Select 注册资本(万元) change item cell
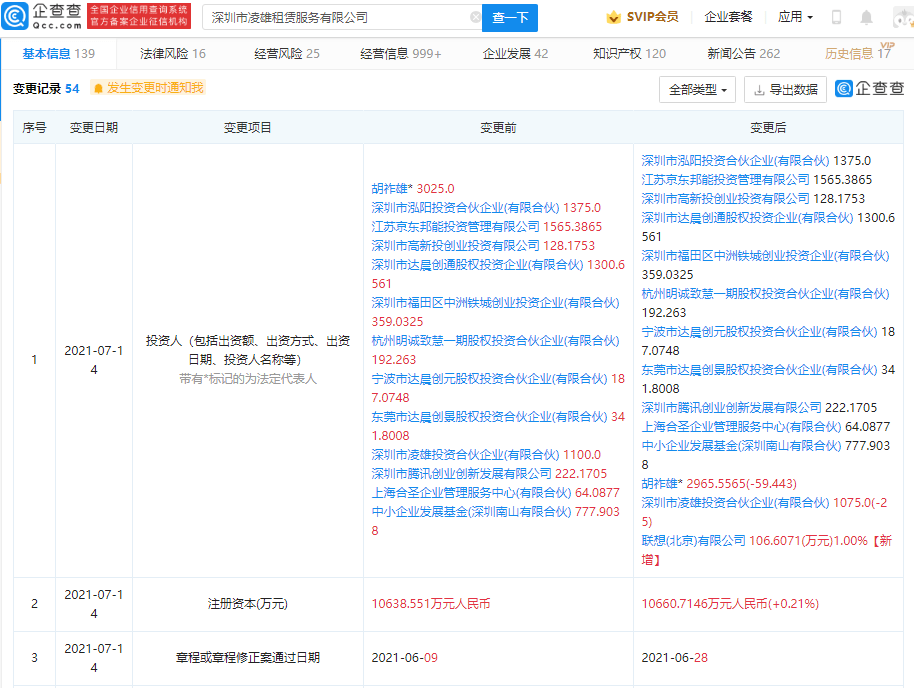914x688 pixels. (x=248, y=604)
